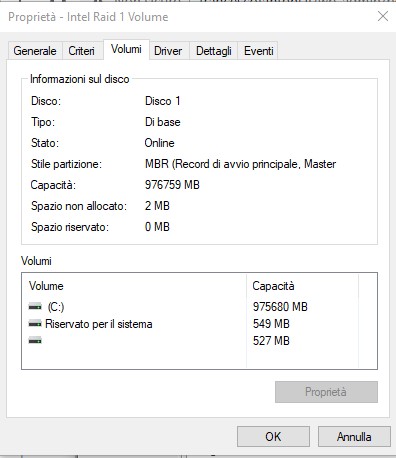Select the Riservato per il sistema drive icon

(x=35, y=324)
